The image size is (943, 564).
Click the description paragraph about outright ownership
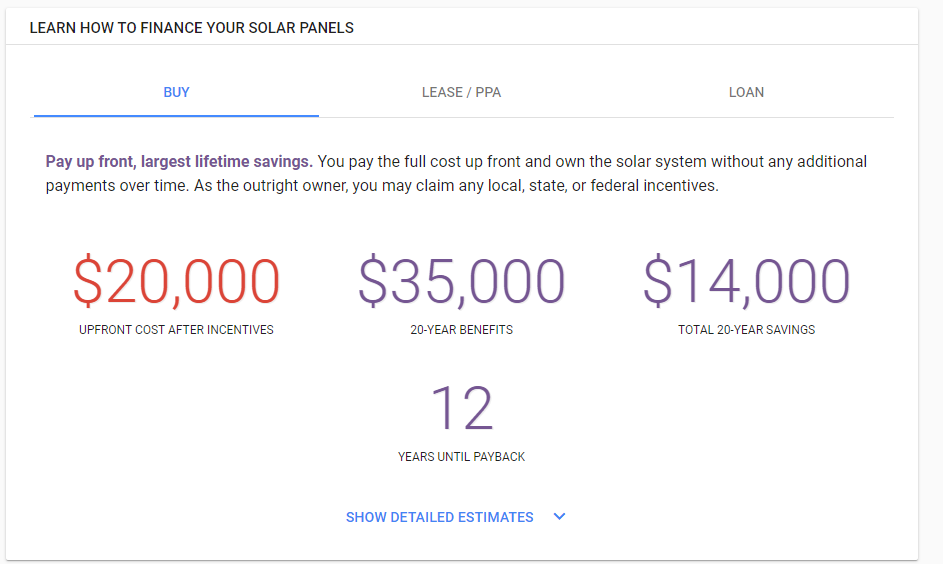(x=456, y=174)
